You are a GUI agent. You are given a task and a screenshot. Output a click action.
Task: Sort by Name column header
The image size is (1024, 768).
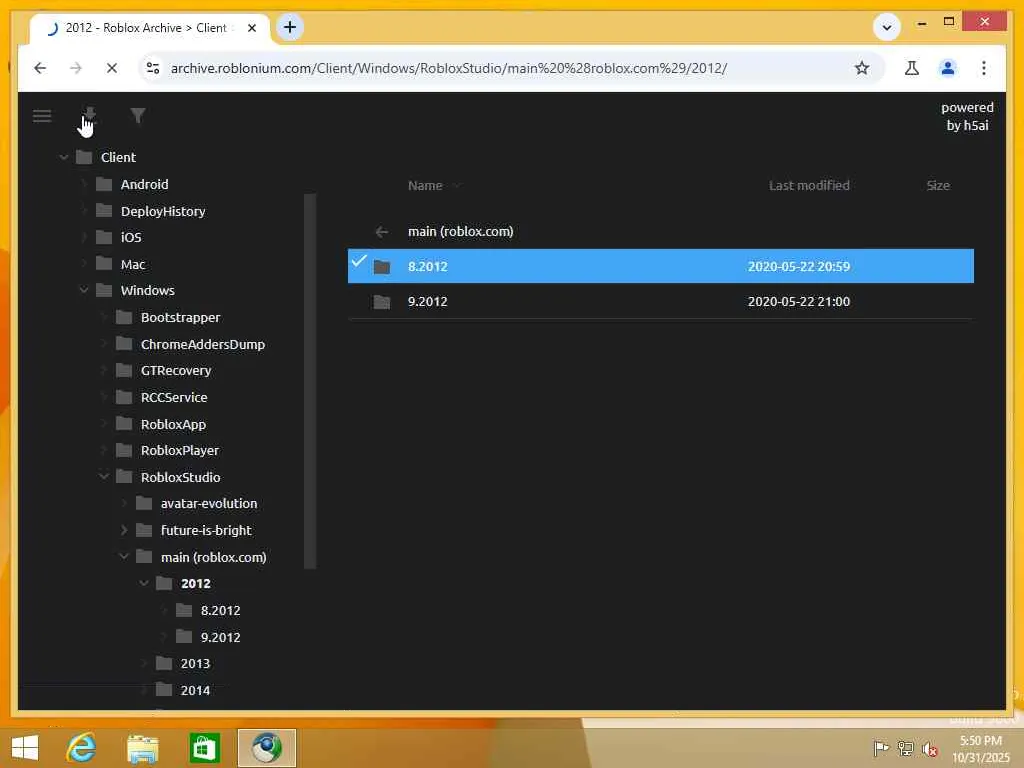425,185
